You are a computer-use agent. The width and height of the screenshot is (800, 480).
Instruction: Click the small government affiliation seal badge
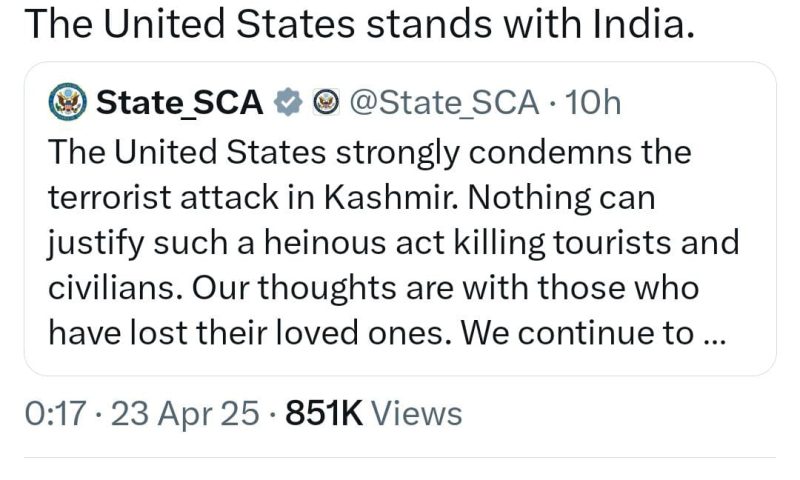tap(326, 102)
